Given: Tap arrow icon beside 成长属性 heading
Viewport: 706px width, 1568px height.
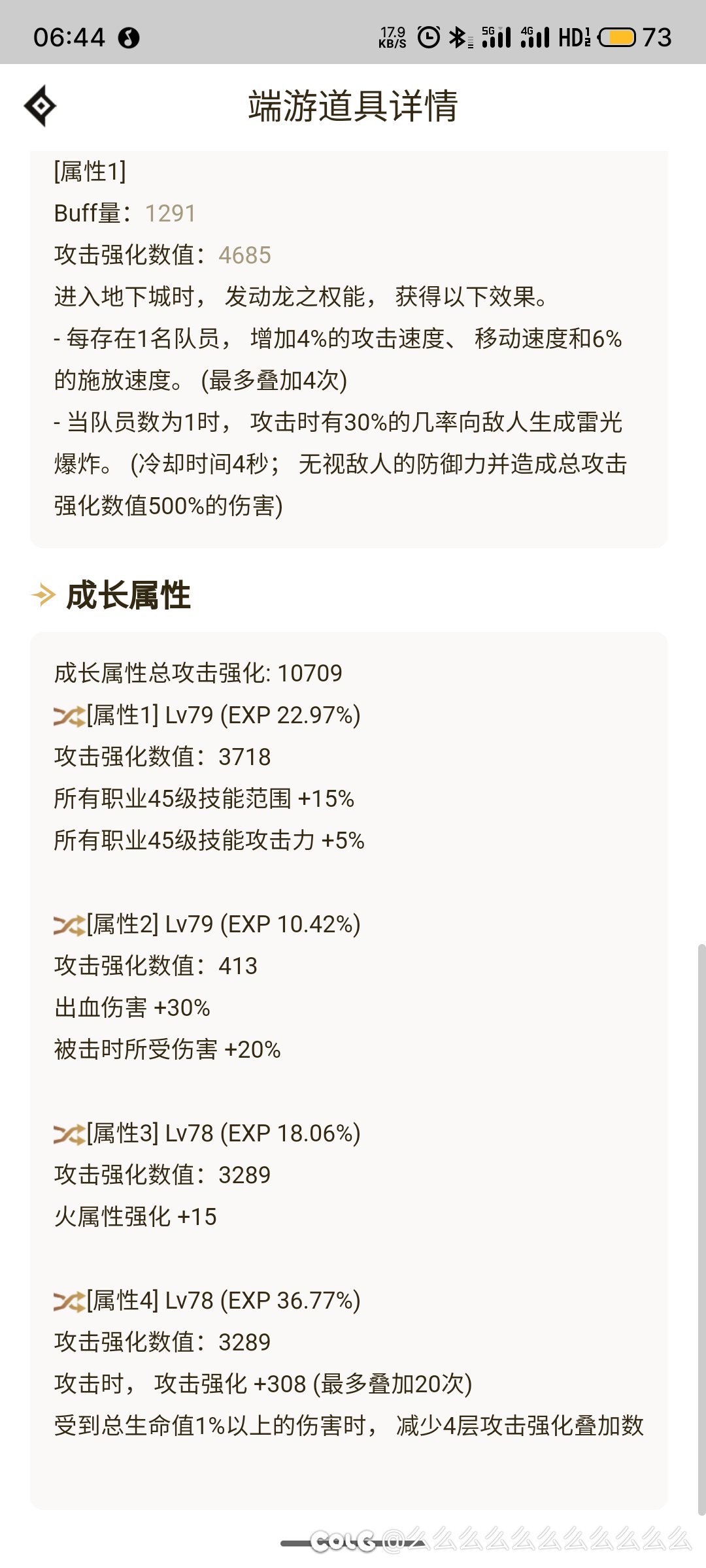Looking at the screenshot, I should point(44,595).
